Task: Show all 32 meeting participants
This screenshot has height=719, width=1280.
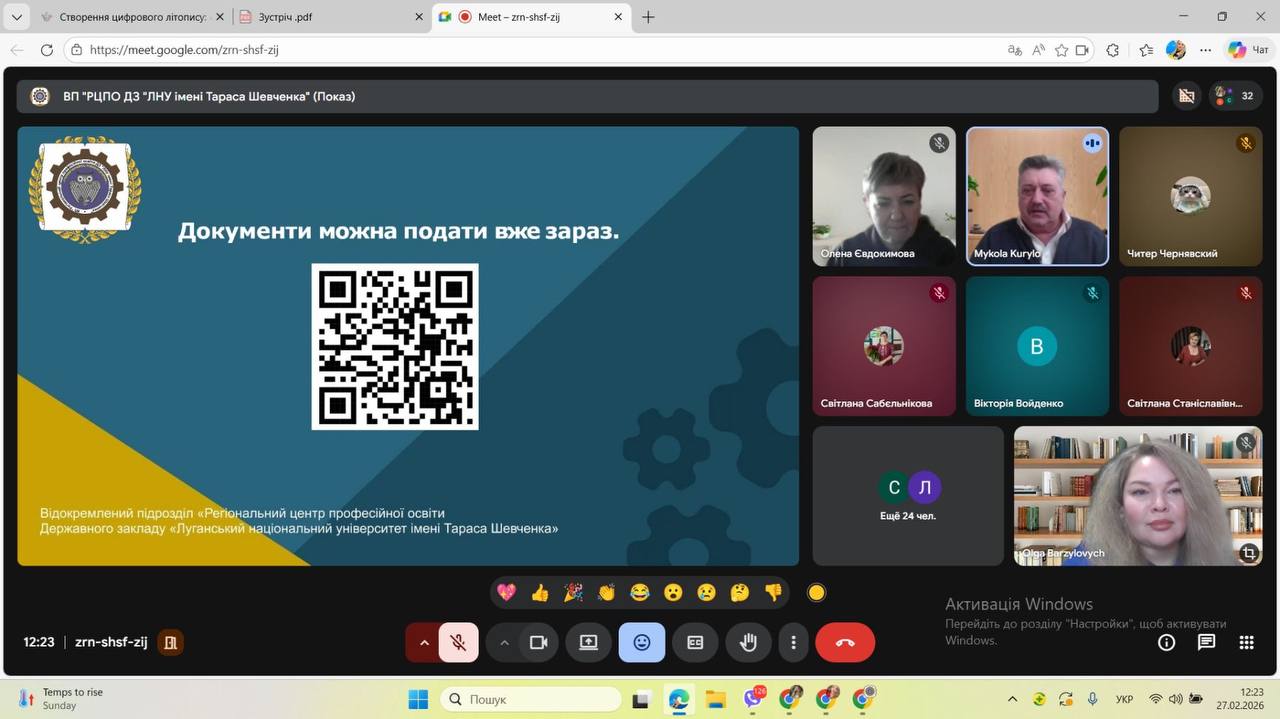Action: click(1235, 96)
